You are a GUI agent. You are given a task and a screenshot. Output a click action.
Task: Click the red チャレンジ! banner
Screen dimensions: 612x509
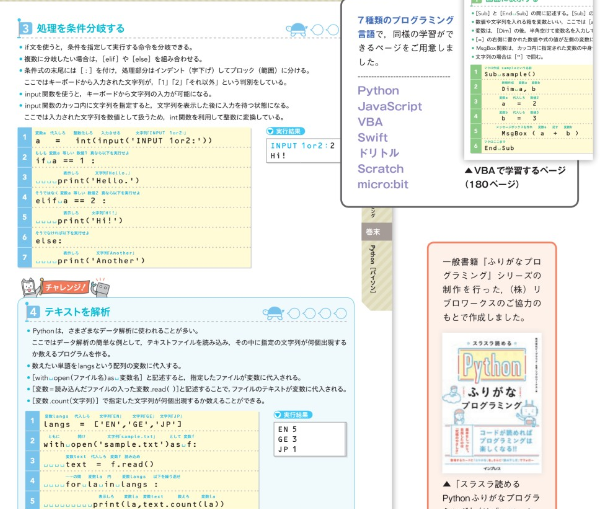64,288
